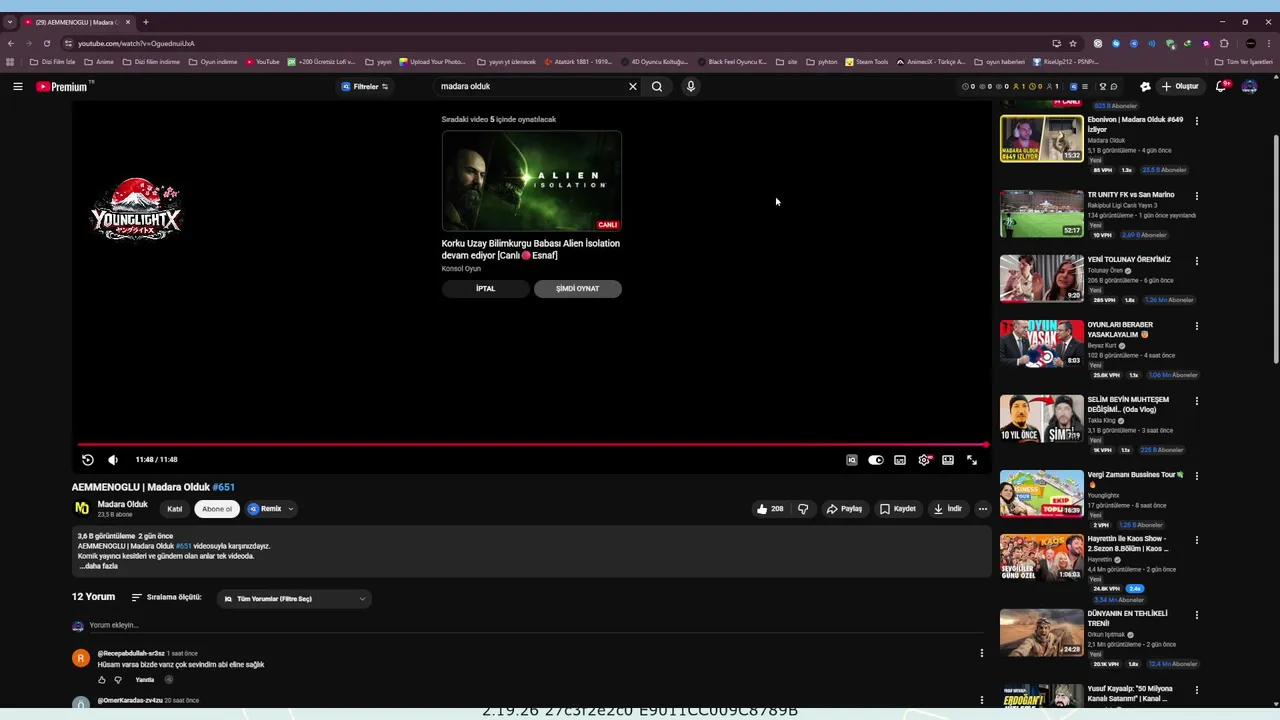Toggle the autoplay switch in player
1280x720 pixels.
876,460
